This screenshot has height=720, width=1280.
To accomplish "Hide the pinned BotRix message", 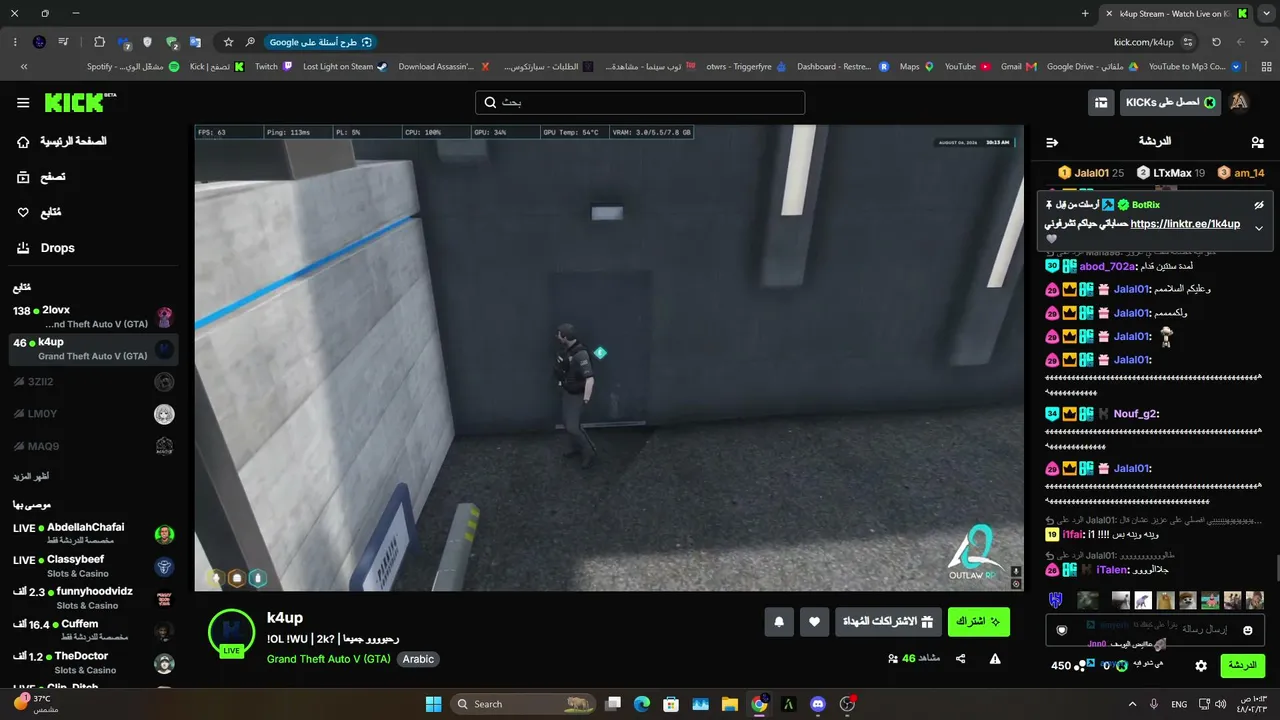I will click(1259, 205).
